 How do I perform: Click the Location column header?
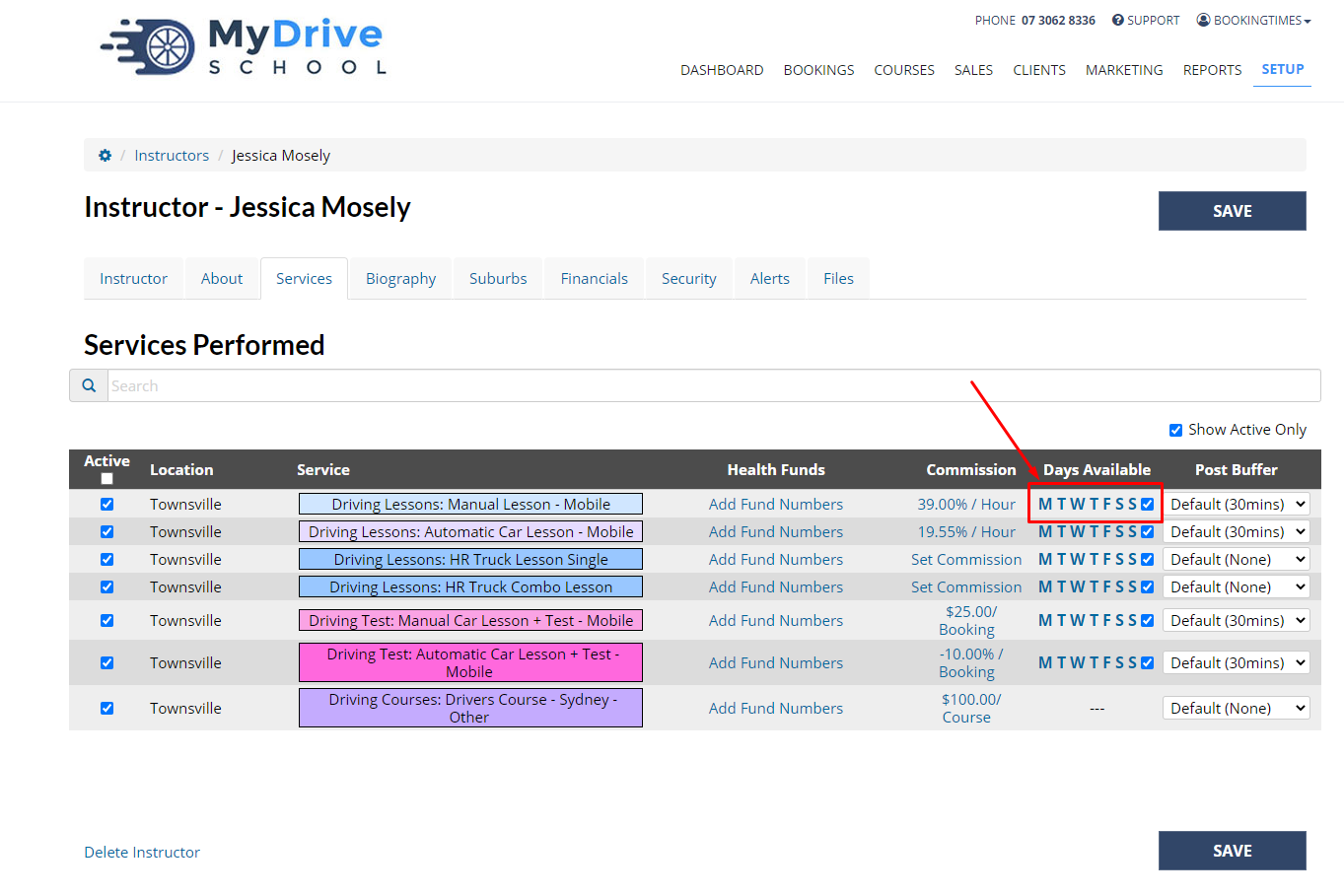tap(181, 470)
